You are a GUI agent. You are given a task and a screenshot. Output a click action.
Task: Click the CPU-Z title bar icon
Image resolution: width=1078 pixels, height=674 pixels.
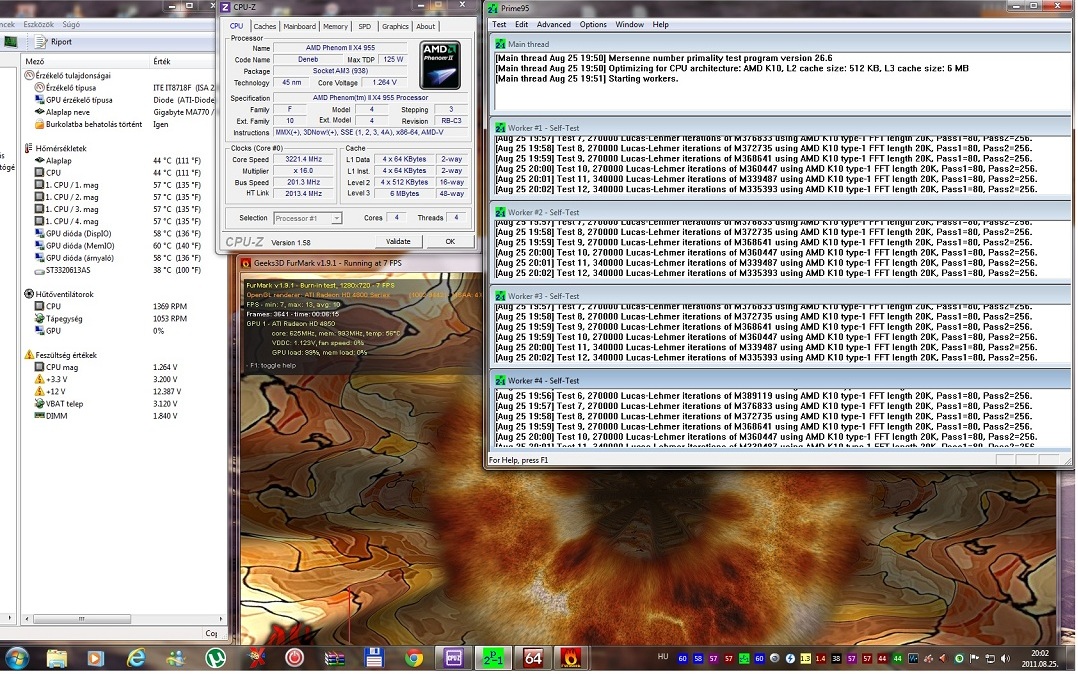click(x=226, y=7)
